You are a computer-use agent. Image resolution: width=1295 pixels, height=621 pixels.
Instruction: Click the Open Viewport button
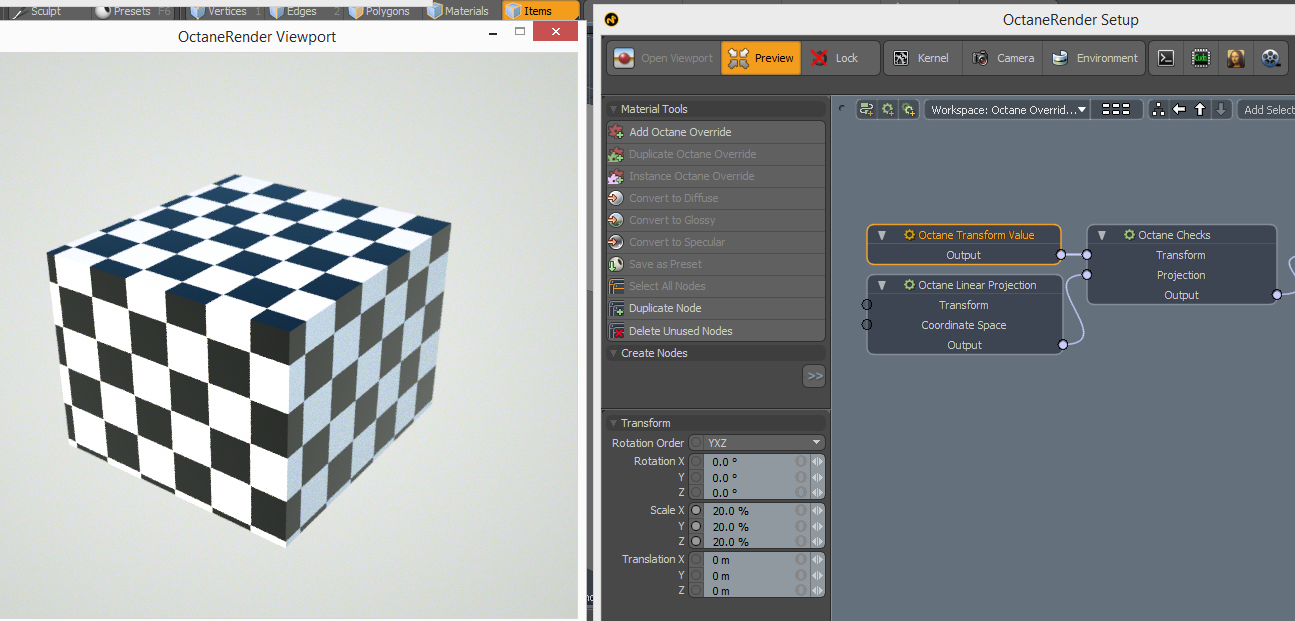pyautogui.click(x=665, y=58)
